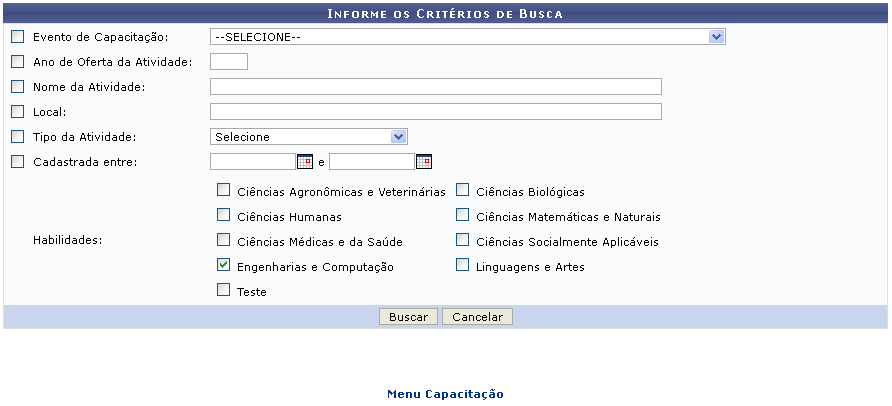Click into the Local text field
892x406 pixels.
435,112
